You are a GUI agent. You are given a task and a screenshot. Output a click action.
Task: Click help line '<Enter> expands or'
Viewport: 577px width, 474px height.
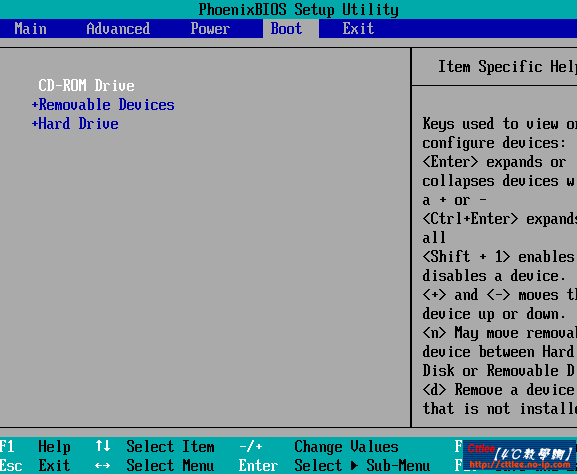click(x=494, y=162)
